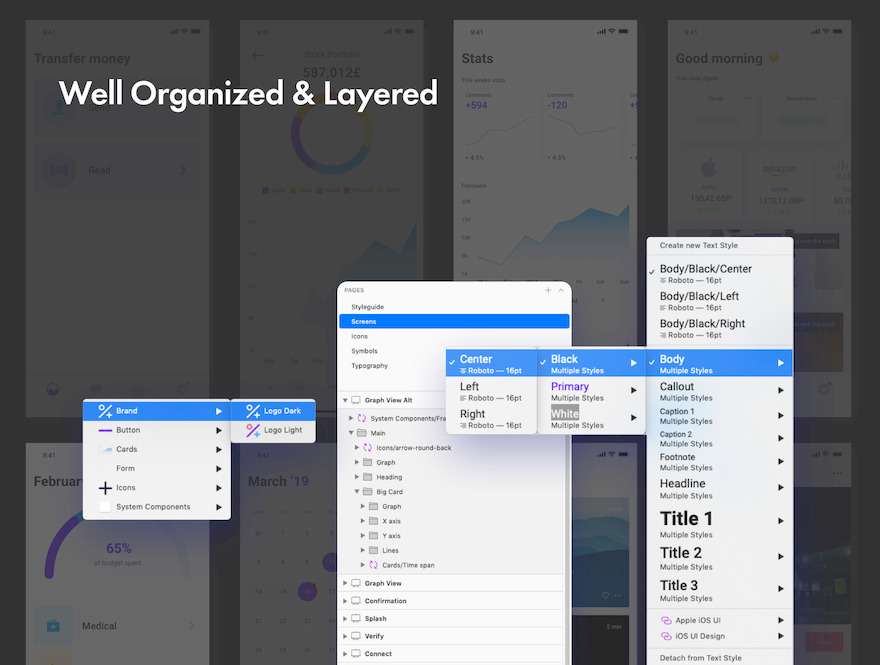
Task: Expand the Graph View artboard
Action: (x=345, y=583)
